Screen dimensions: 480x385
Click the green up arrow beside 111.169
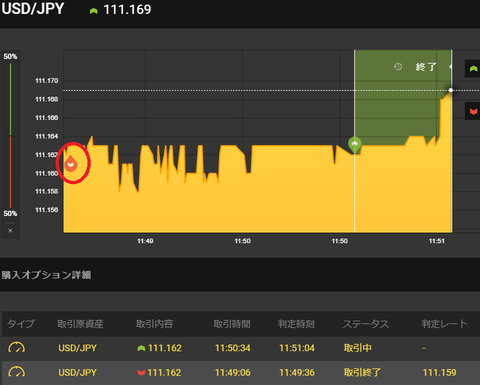coord(93,11)
